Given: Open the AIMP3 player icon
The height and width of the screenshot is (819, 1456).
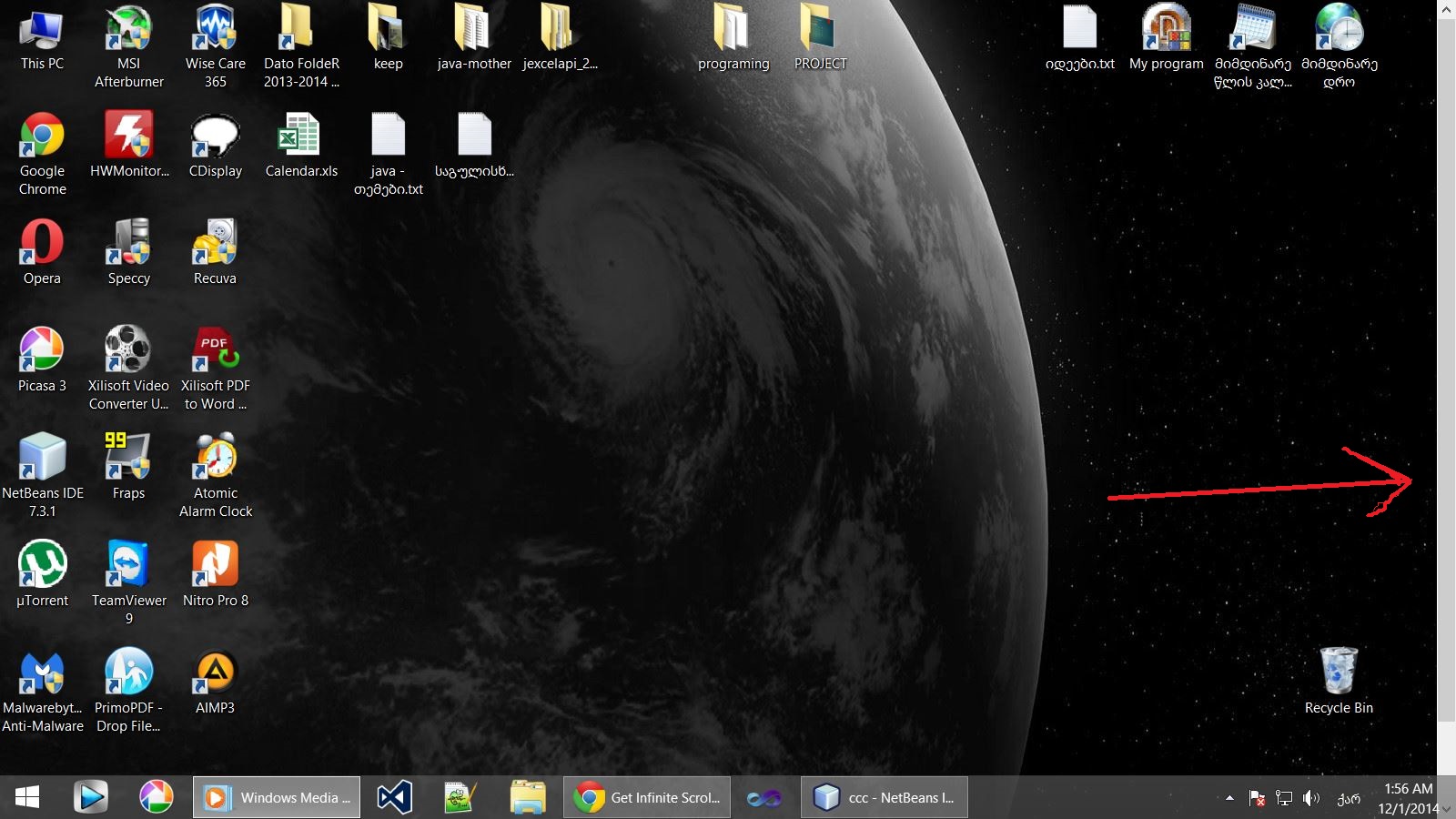Looking at the screenshot, I should (215, 672).
